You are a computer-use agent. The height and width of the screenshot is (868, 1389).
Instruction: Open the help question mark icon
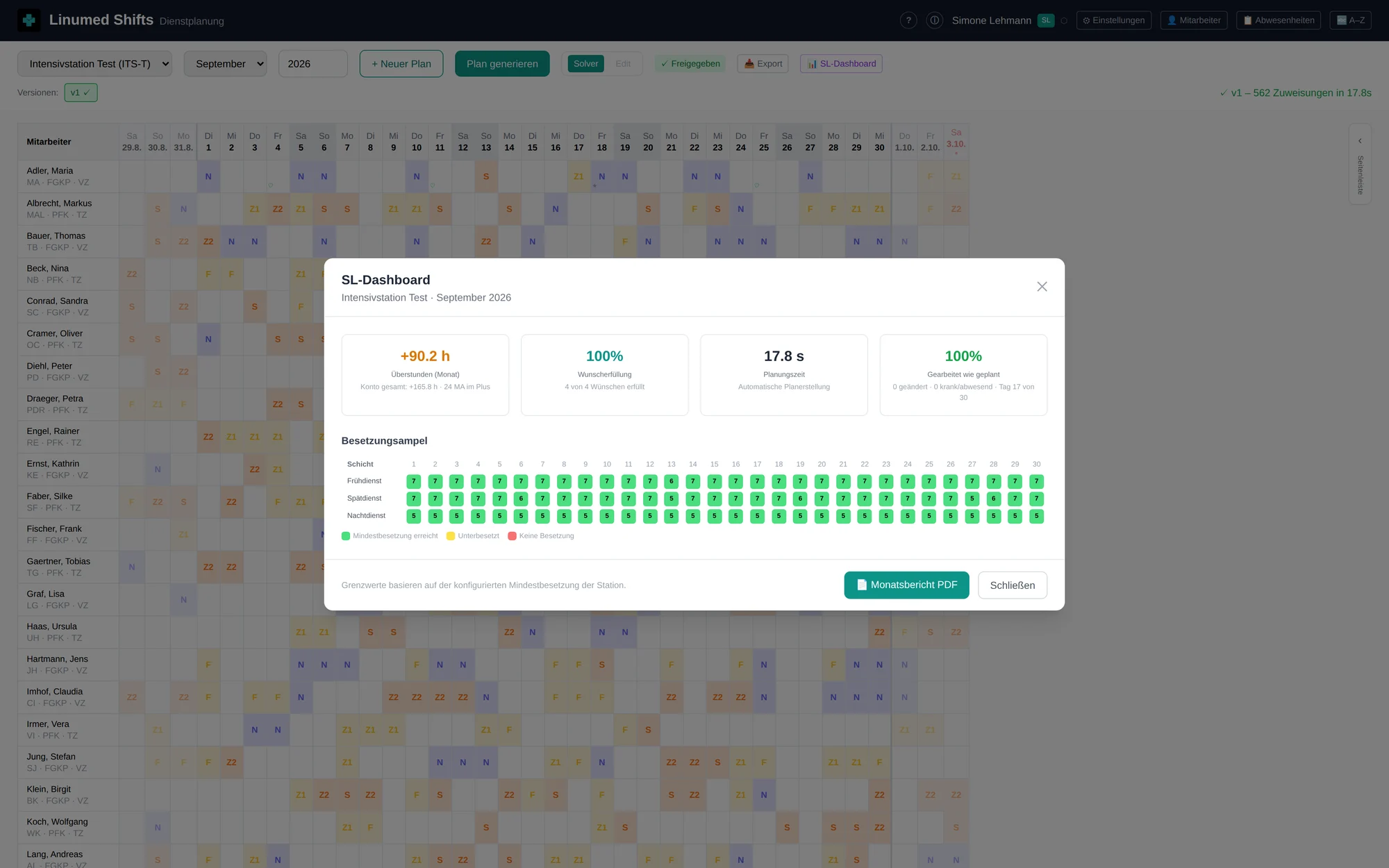(x=908, y=21)
